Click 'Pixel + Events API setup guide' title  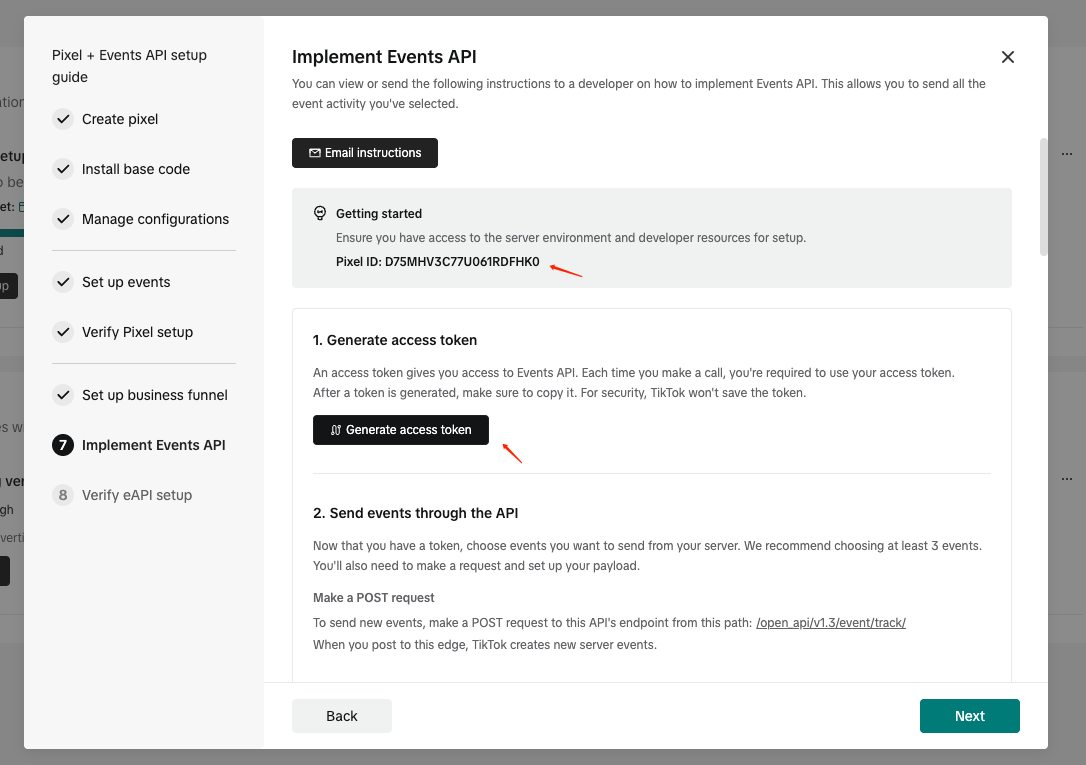tap(130, 66)
